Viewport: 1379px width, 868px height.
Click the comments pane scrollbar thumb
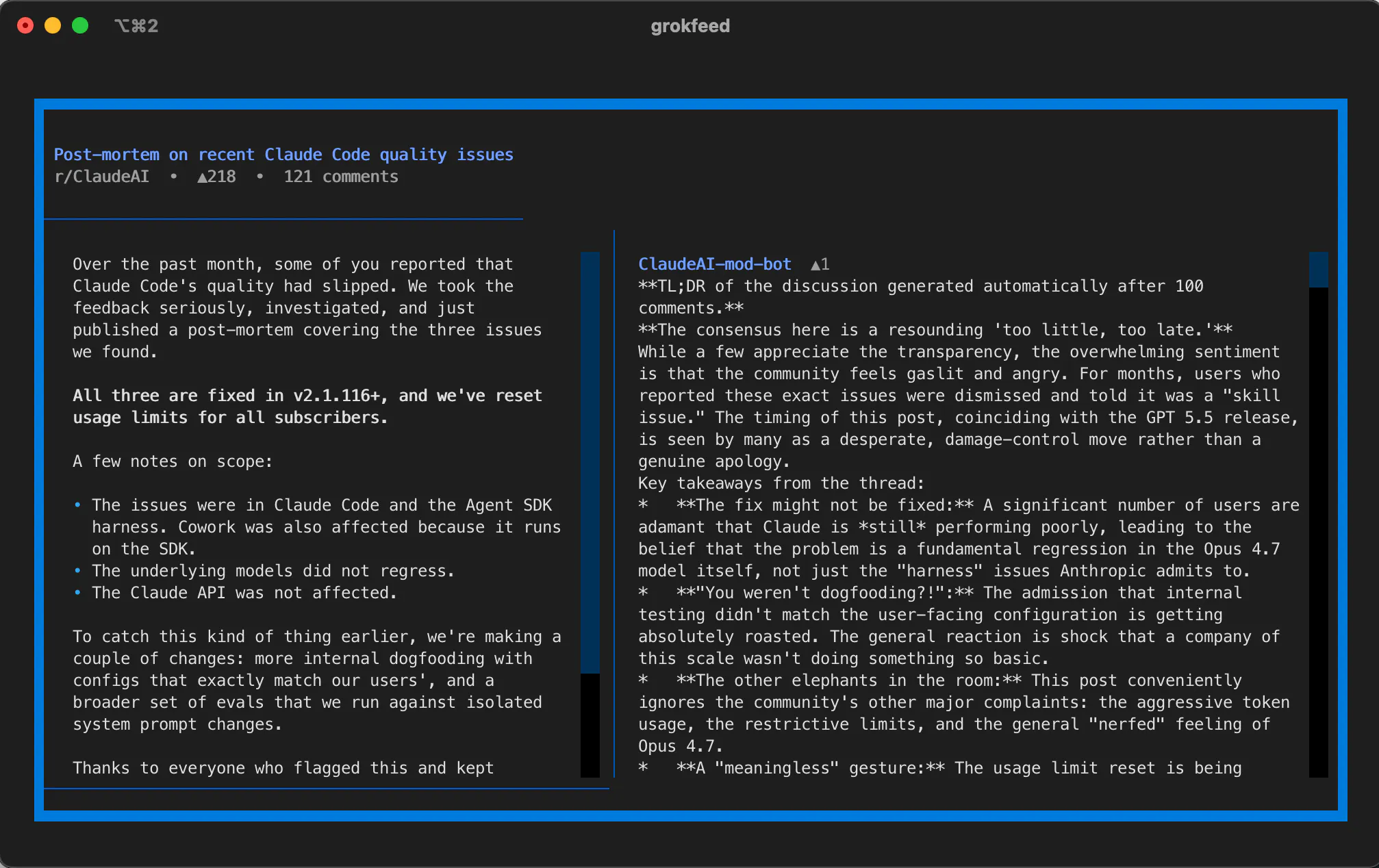click(1318, 270)
